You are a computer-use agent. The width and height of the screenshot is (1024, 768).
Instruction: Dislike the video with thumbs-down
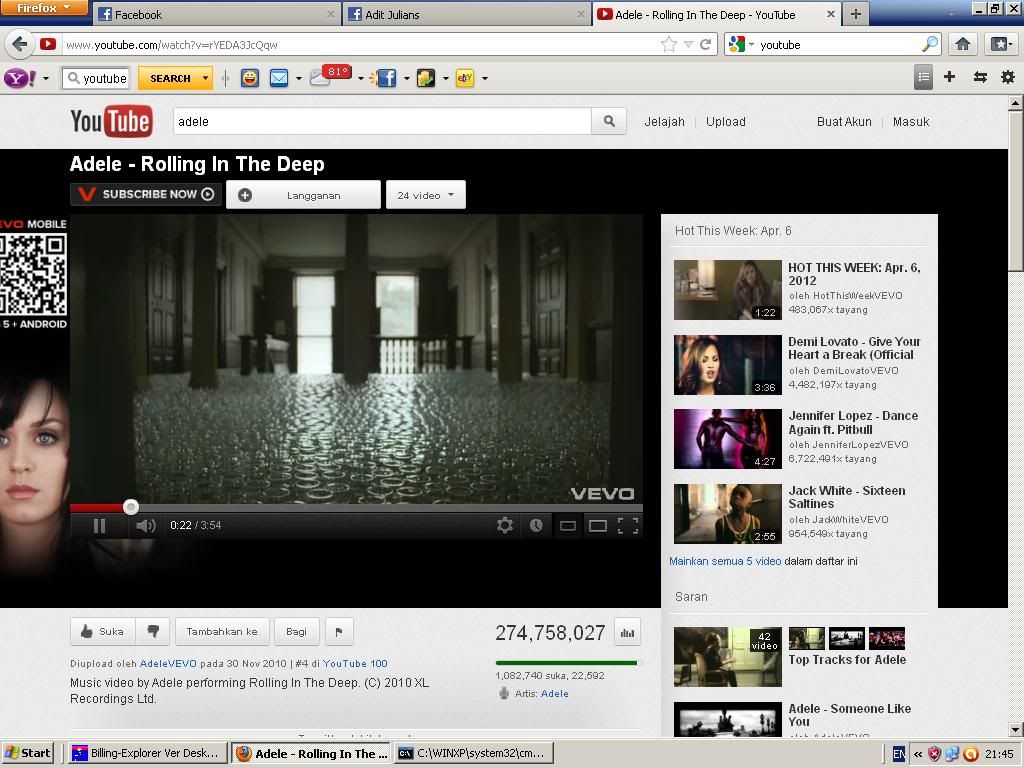click(x=153, y=632)
